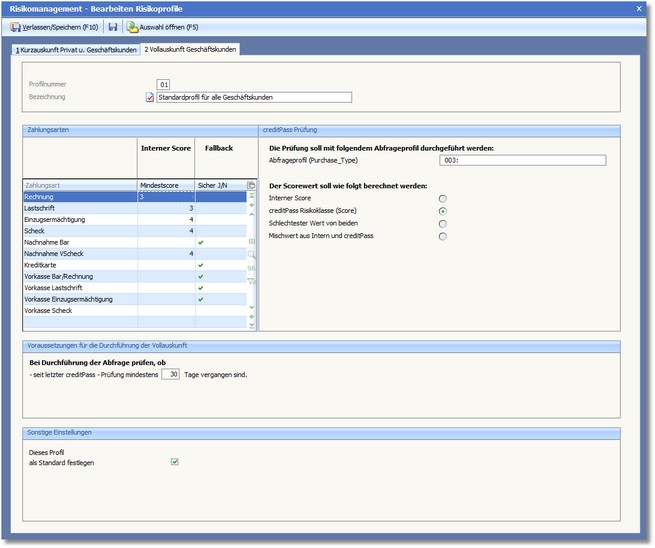Jump to first row with the grid's top arrow
The image size is (655, 548).
[251, 197]
